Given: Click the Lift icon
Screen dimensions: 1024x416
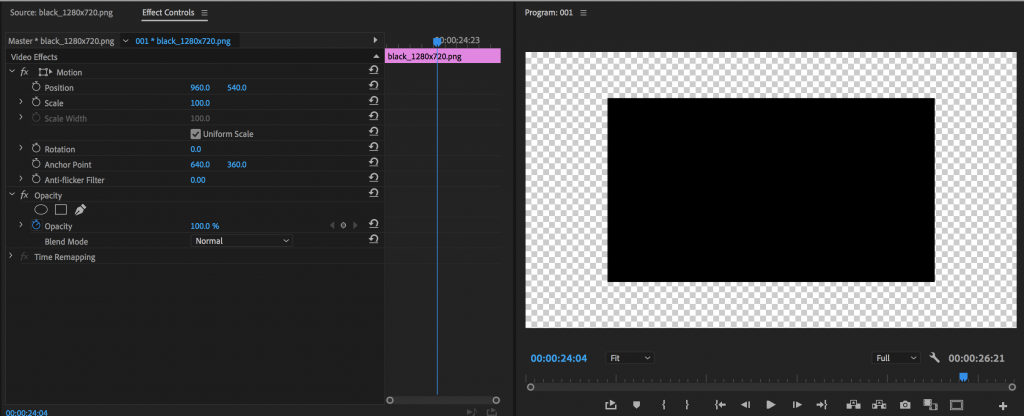Looking at the screenshot, I should point(854,405).
